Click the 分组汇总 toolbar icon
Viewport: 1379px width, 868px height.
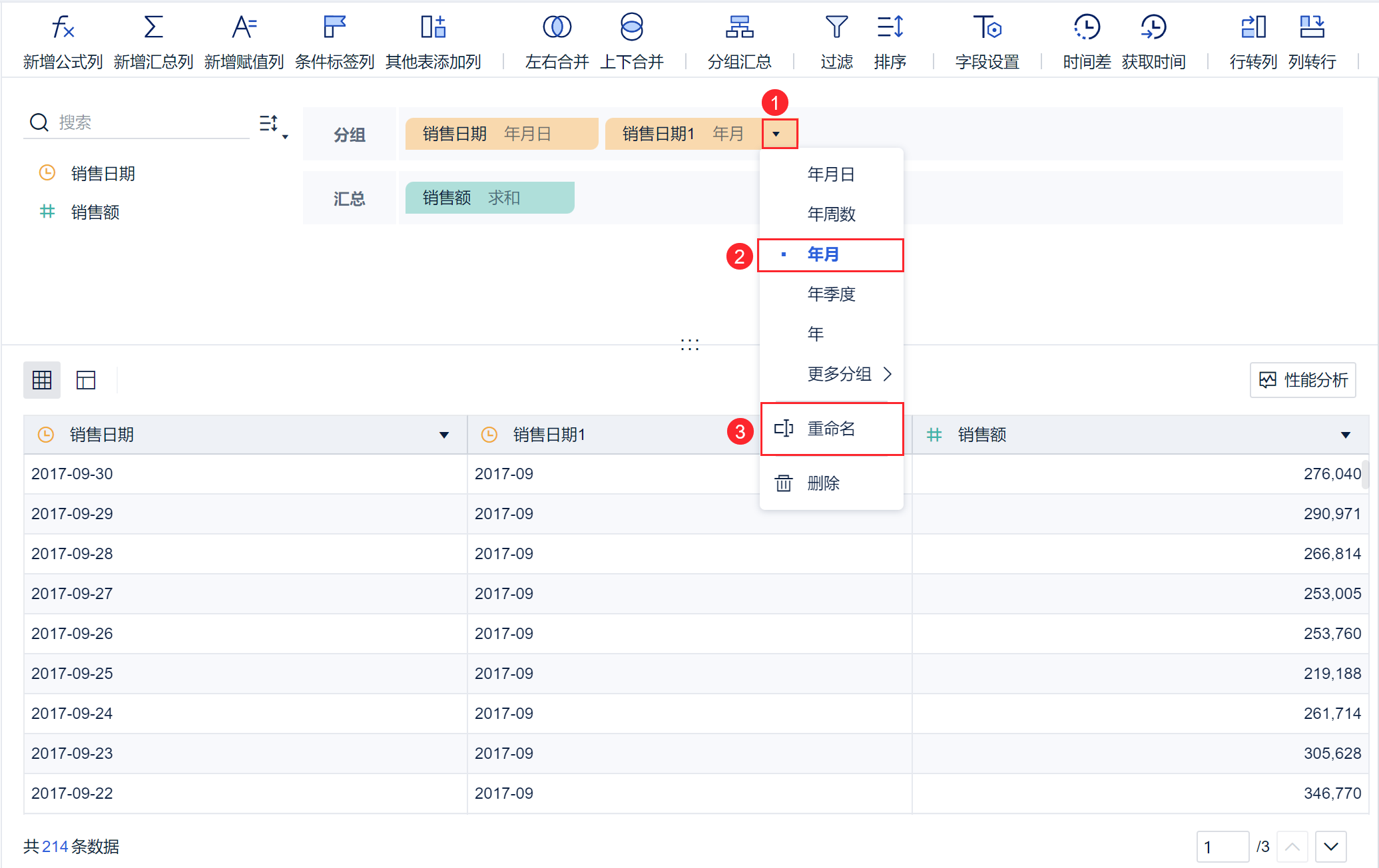pyautogui.click(x=739, y=28)
